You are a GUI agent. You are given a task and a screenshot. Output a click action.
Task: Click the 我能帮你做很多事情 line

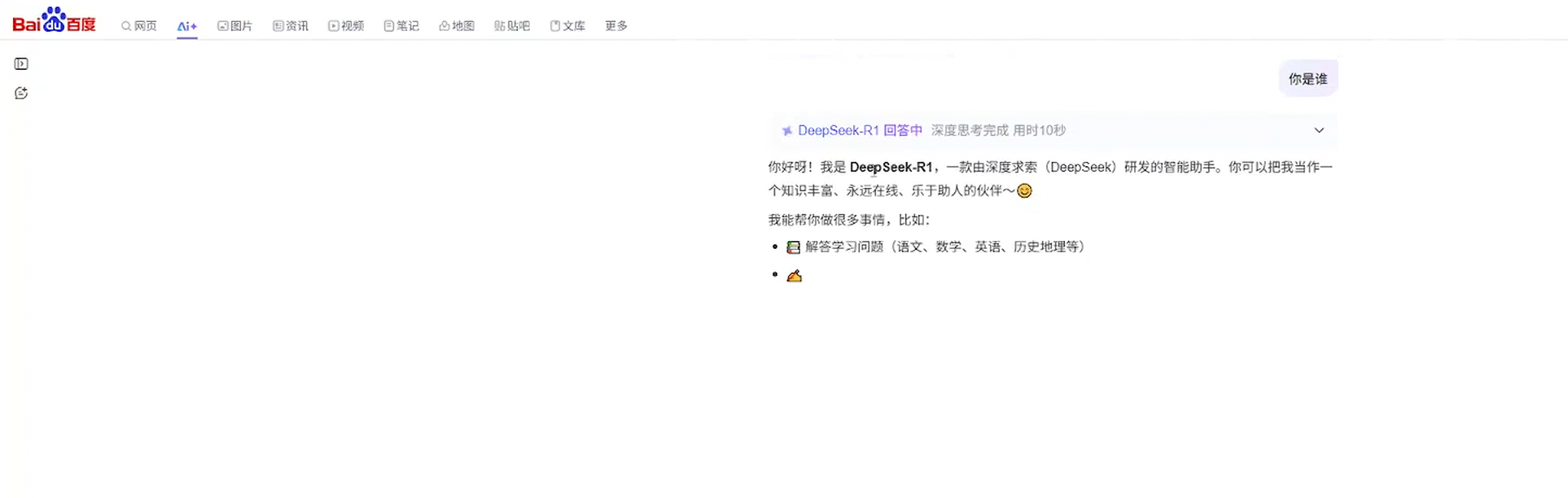(x=848, y=220)
